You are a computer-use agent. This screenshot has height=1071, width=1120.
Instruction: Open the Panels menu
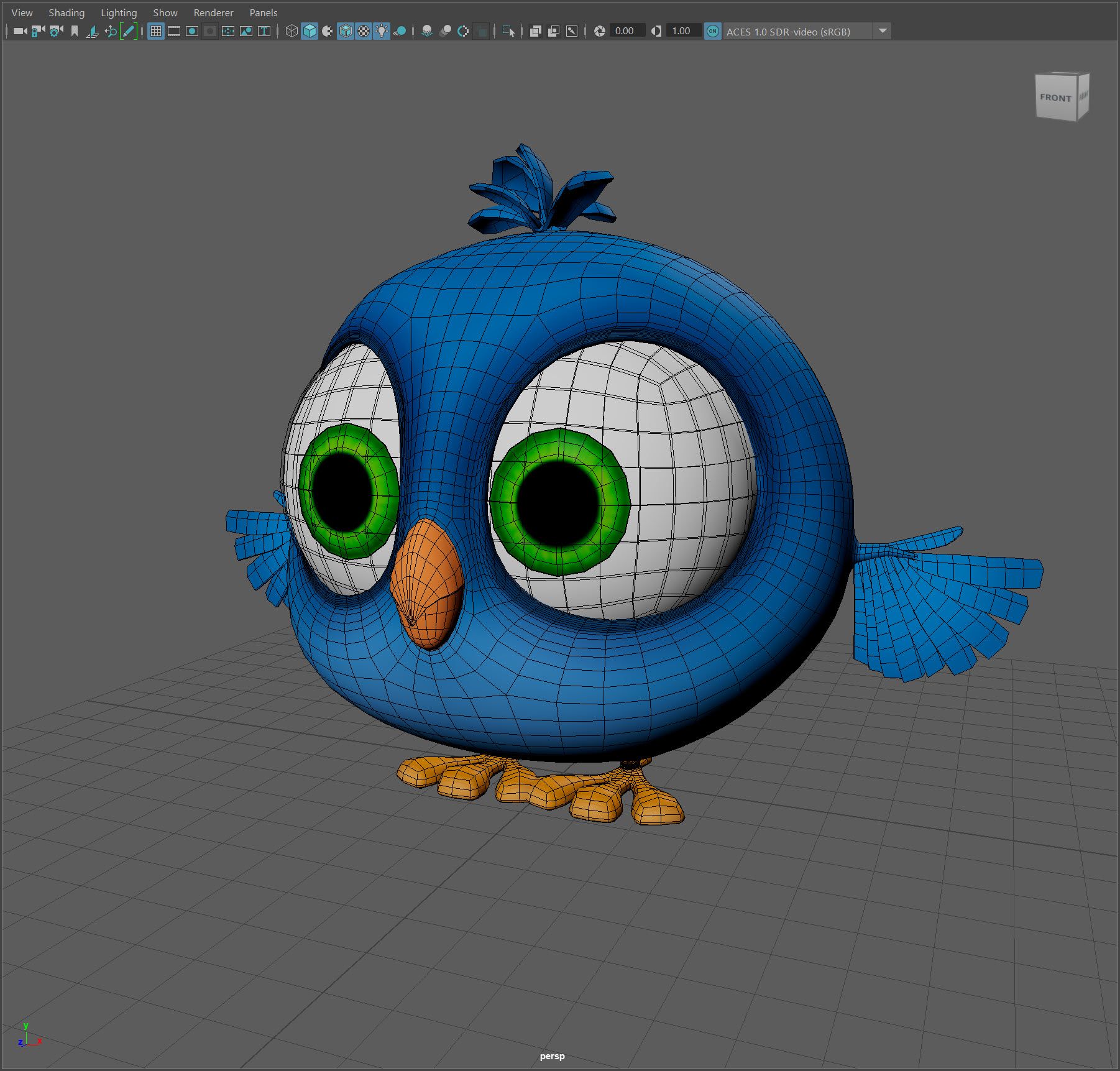pyautogui.click(x=263, y=12)
